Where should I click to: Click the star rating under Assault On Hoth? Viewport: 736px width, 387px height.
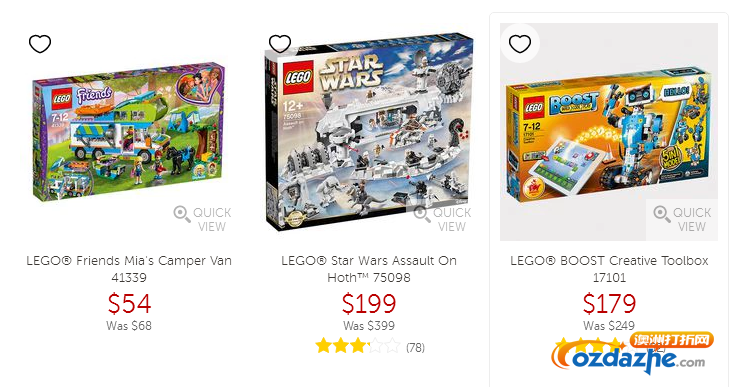(x=358, y=347)
